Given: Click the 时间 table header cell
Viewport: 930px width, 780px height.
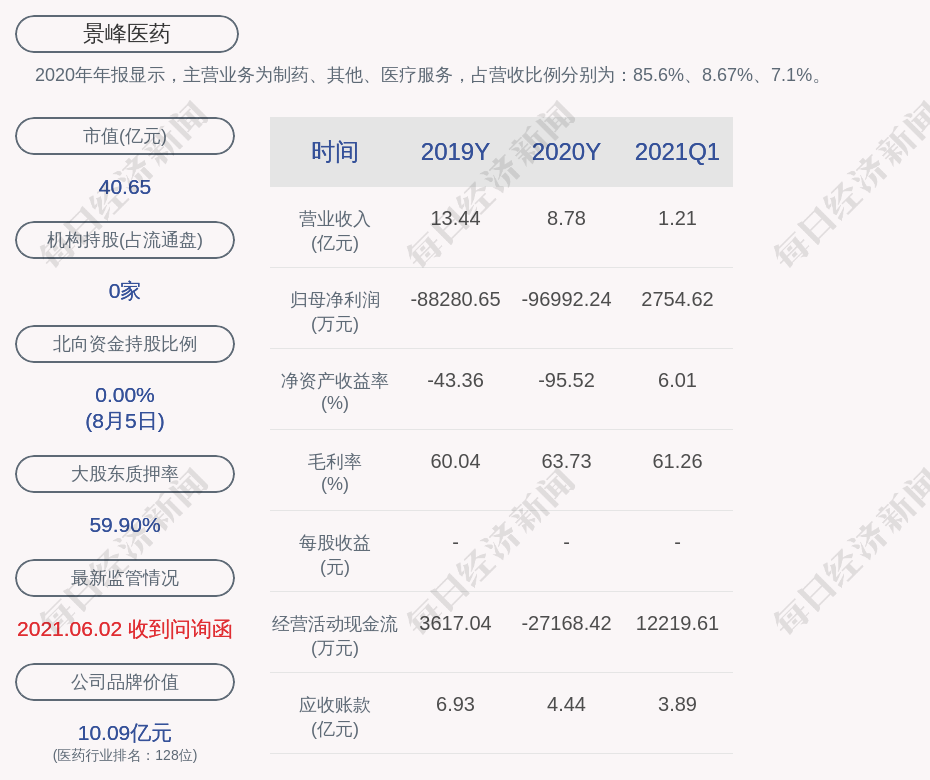Looking at the screenshot, I should click(334, 152).
